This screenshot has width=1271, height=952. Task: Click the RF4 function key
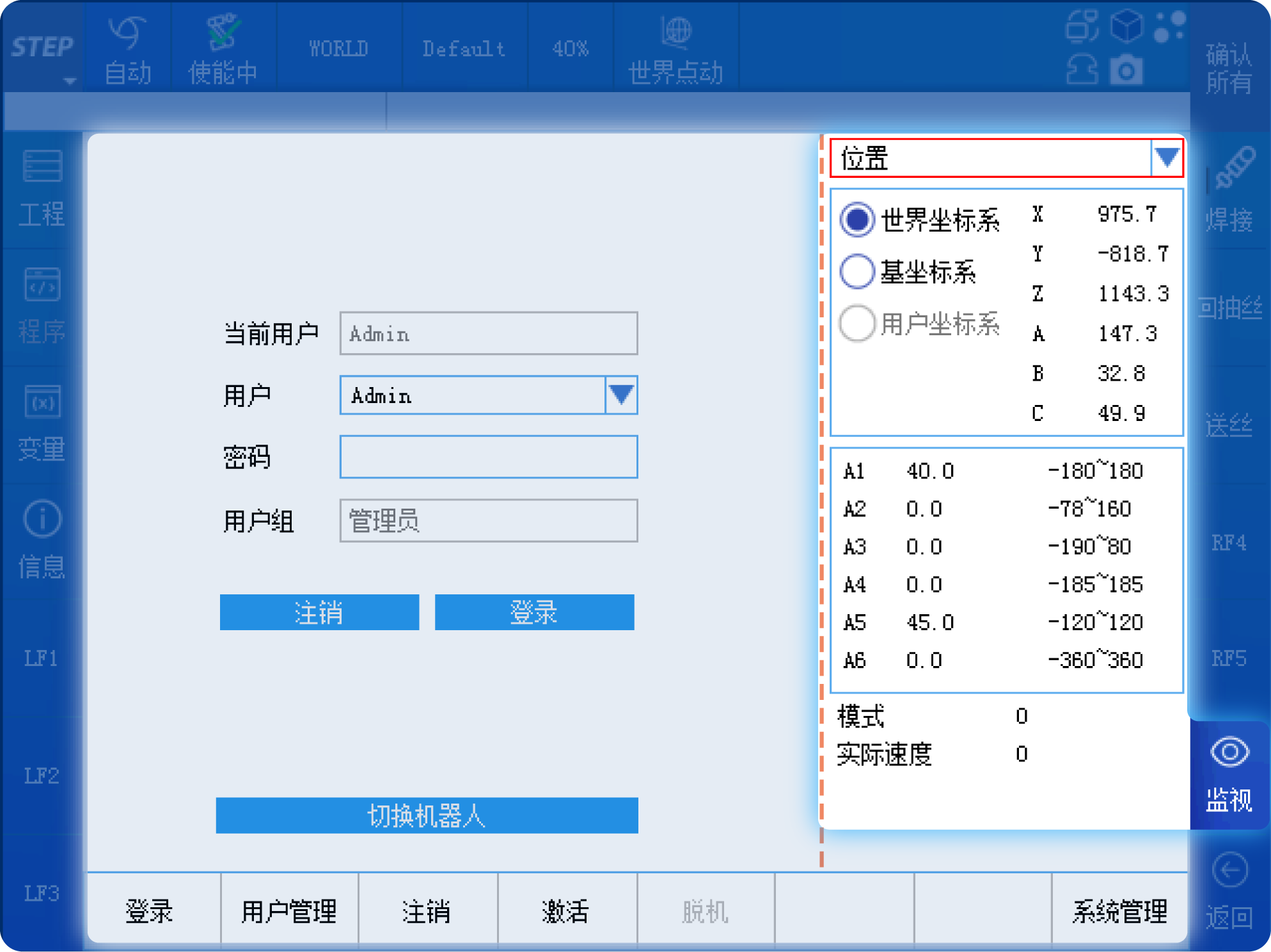(1229, 543)
